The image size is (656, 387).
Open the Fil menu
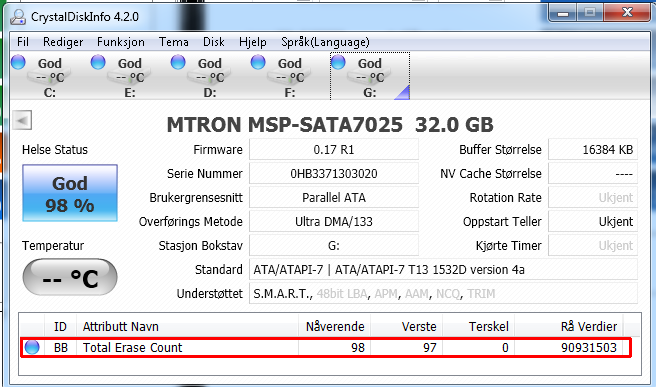click(23, 42)
